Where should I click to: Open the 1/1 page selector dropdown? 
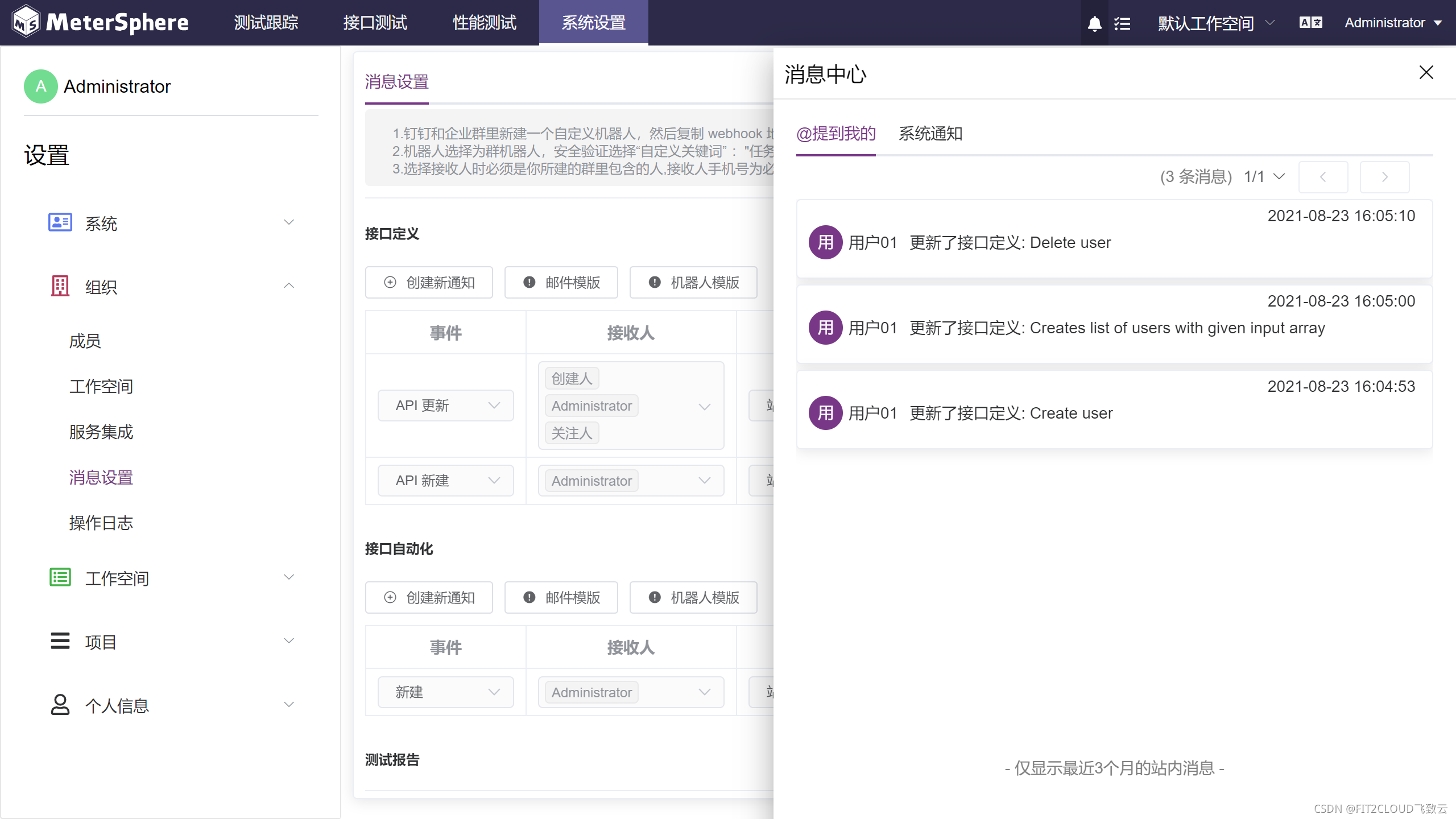(x=1264, y=177)
